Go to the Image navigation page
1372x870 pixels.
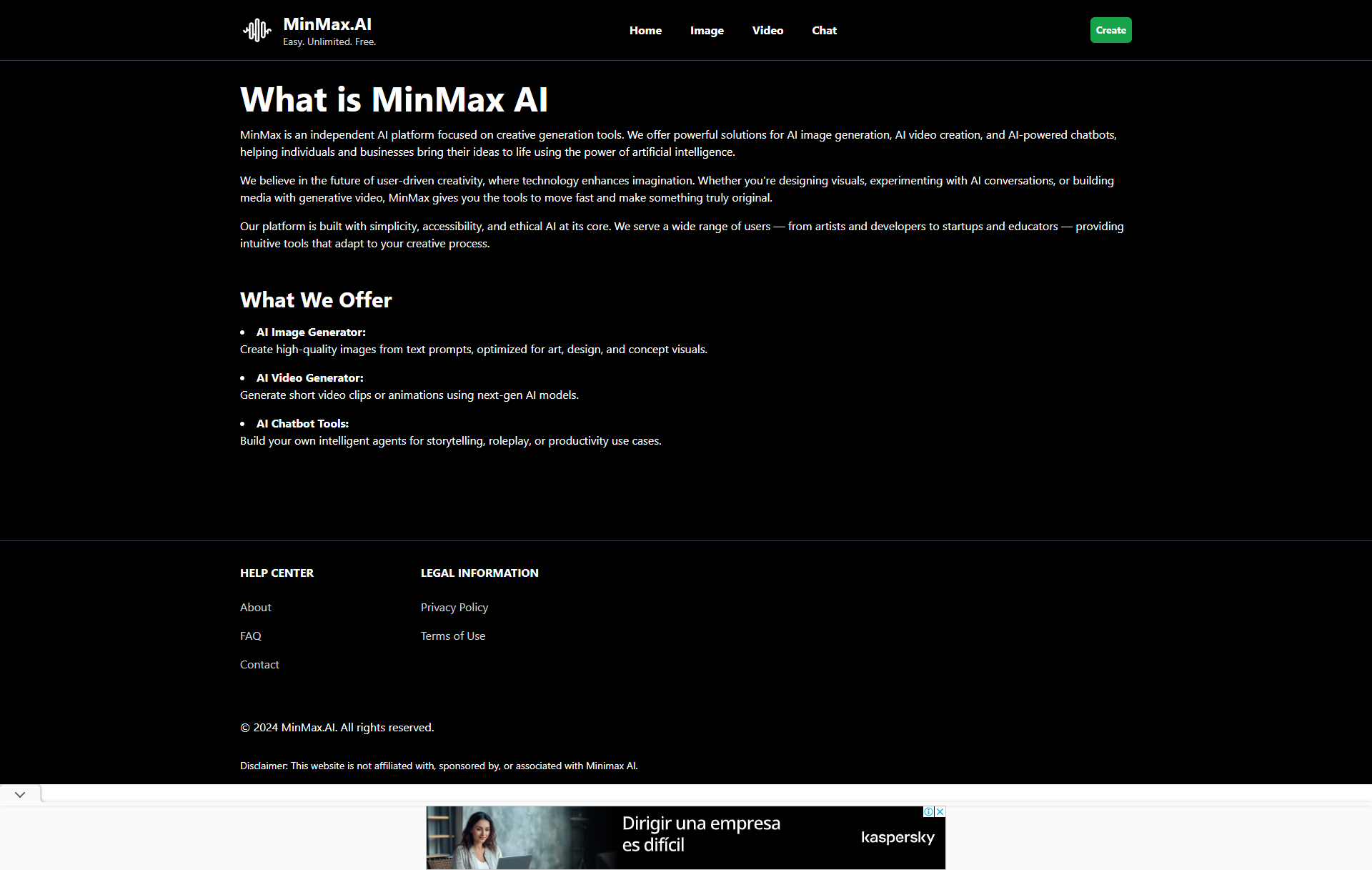click(x=707, y=31)
